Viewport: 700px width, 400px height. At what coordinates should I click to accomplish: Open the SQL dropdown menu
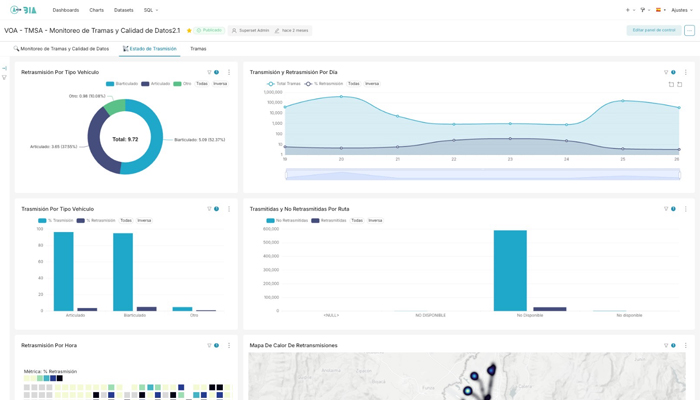150,10
